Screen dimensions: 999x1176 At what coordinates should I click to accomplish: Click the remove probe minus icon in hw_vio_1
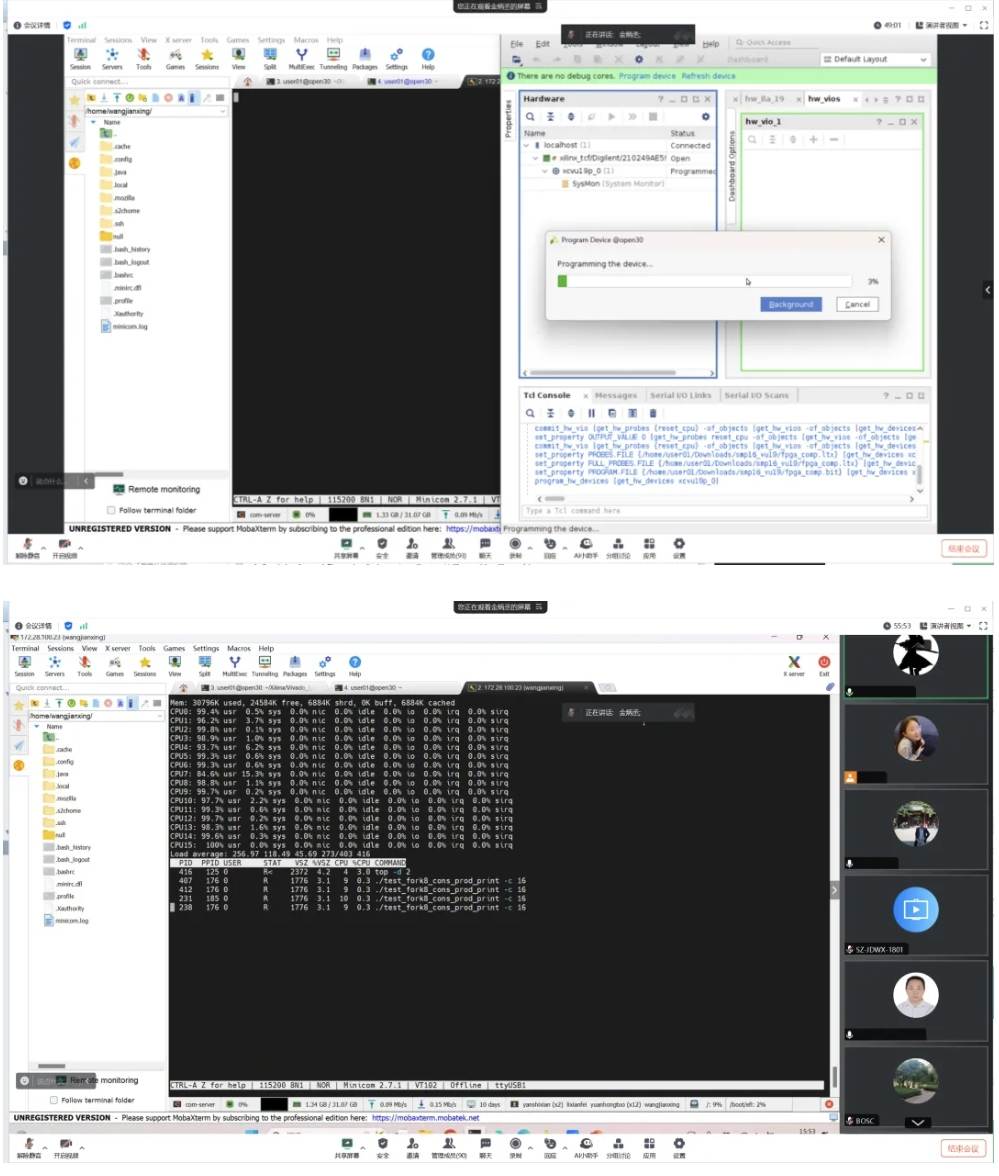[x=833, y=140]
